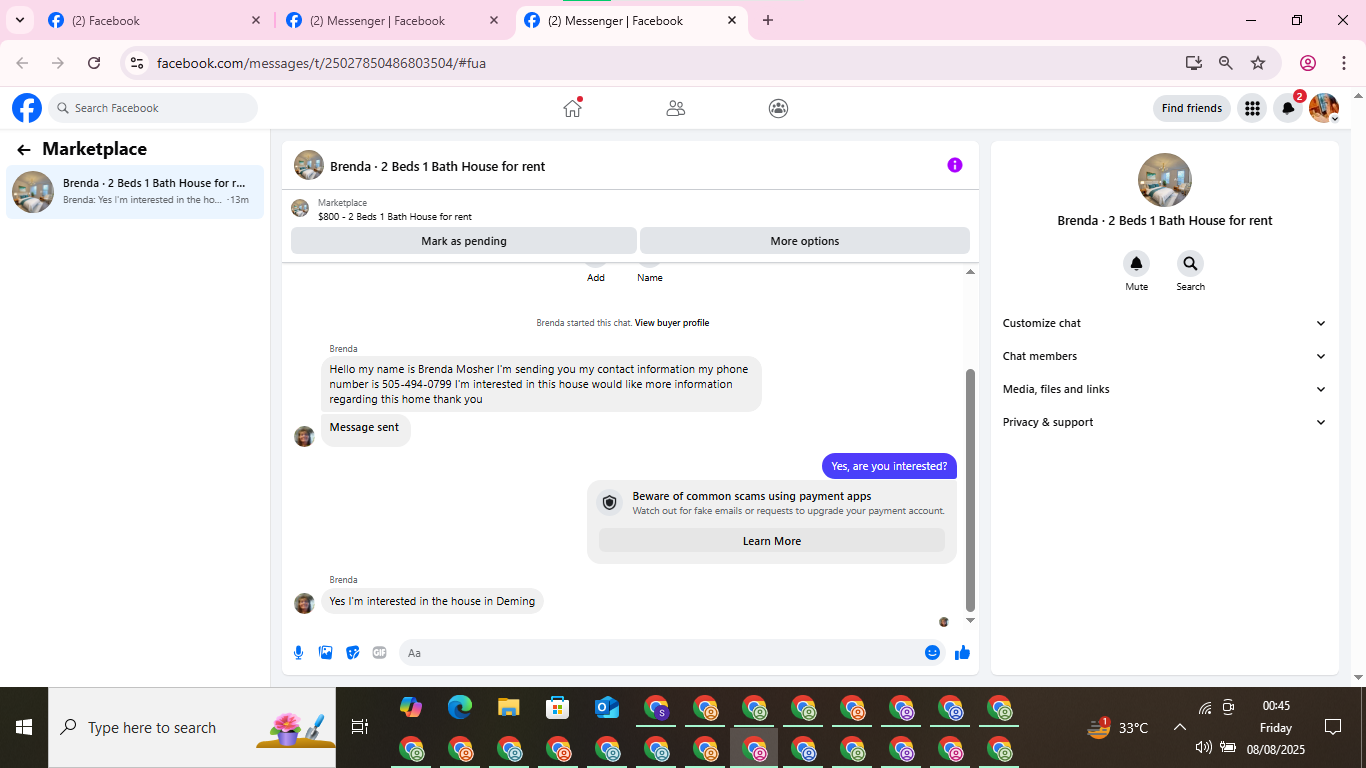The width and height of the screenshot is (1366, 768).
Task: Choose a sticker icon
Action: coord(352,653)
